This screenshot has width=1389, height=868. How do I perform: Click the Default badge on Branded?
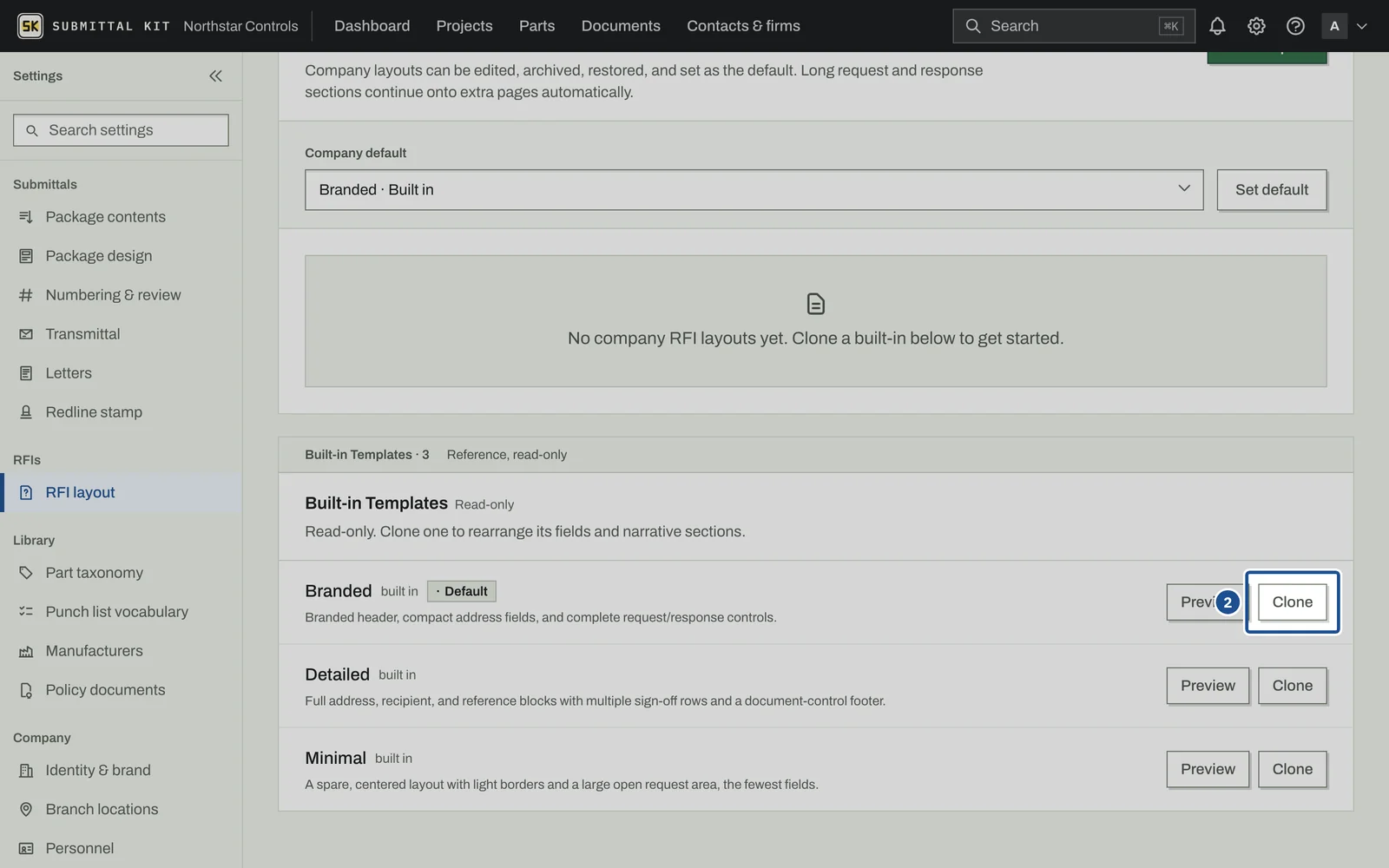(x=462, y=591)
